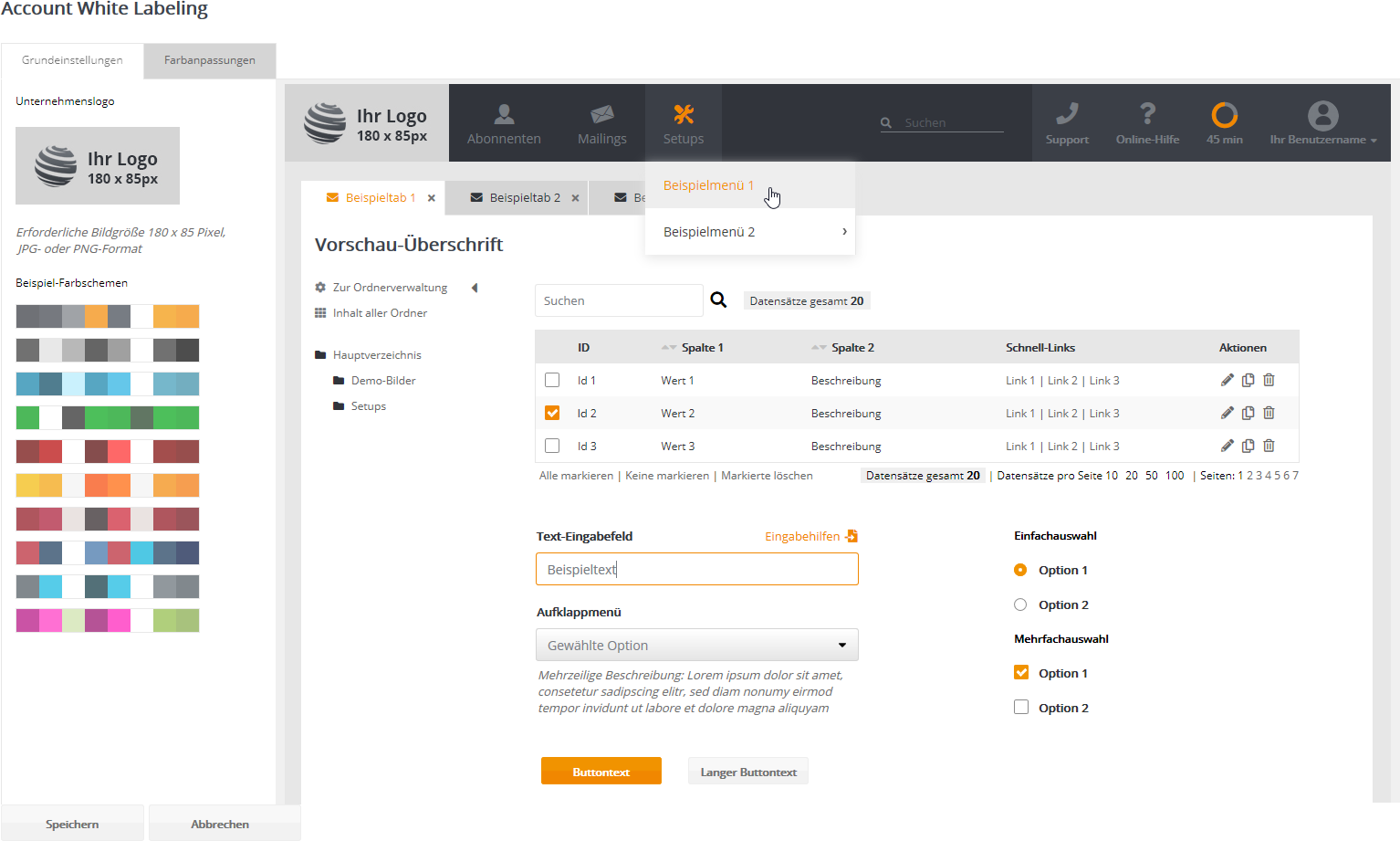
Task: Open Mailings from the top navigation
Action: tap(601, 124)
